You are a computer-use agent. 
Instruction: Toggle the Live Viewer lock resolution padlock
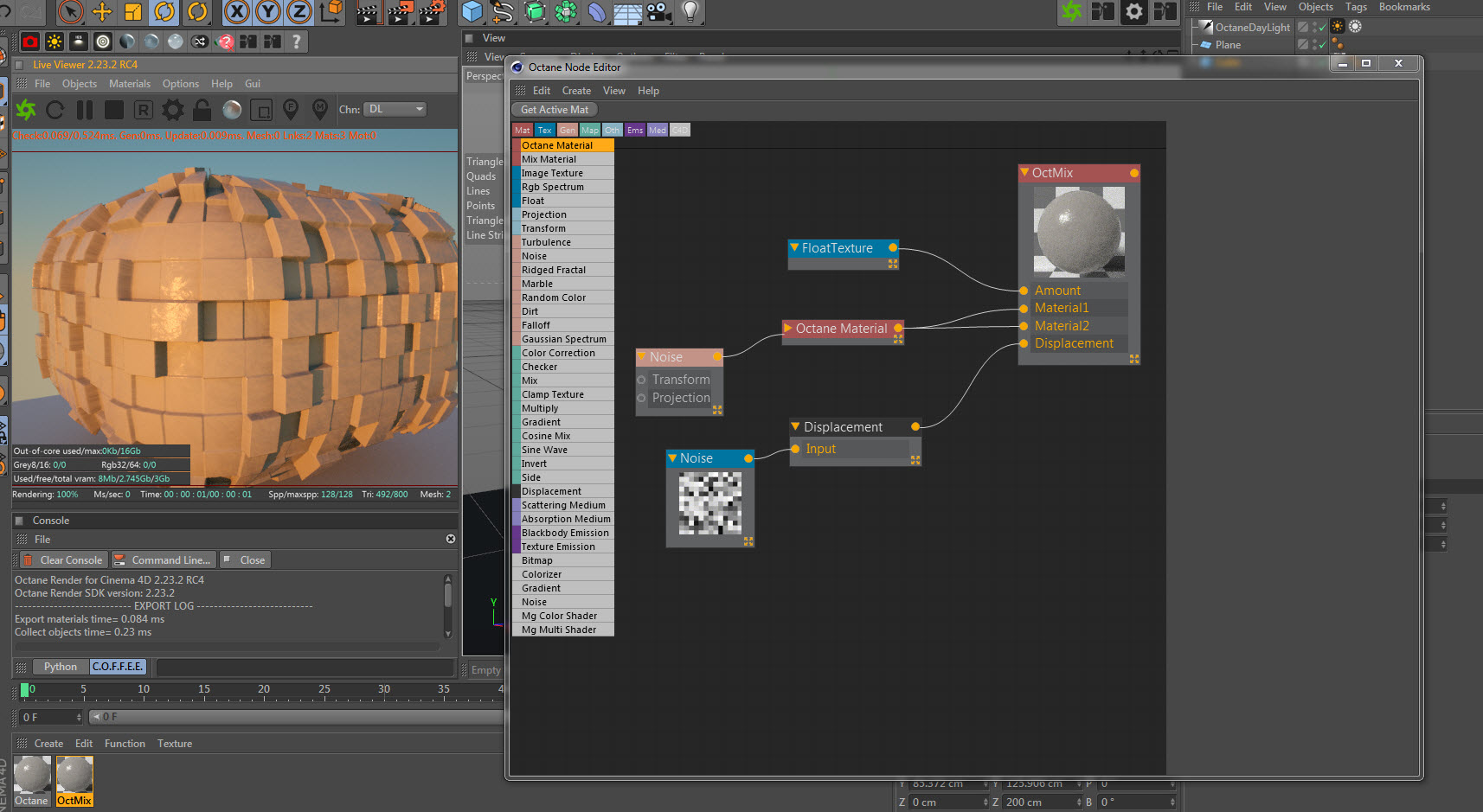tap(202, 110)
